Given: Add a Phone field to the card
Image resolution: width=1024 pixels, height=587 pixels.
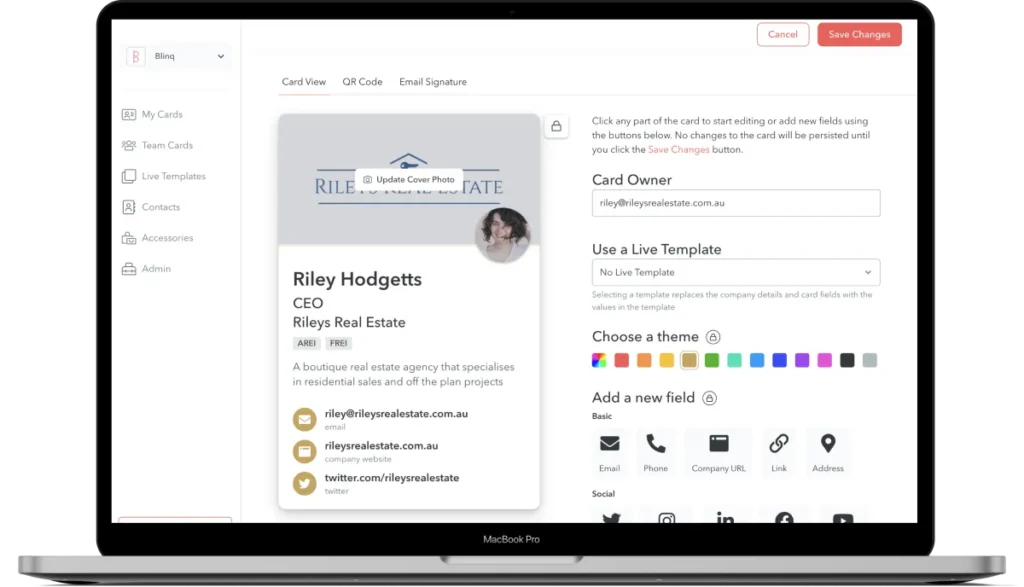Looking at the screenshot, I should click(656, 450).
